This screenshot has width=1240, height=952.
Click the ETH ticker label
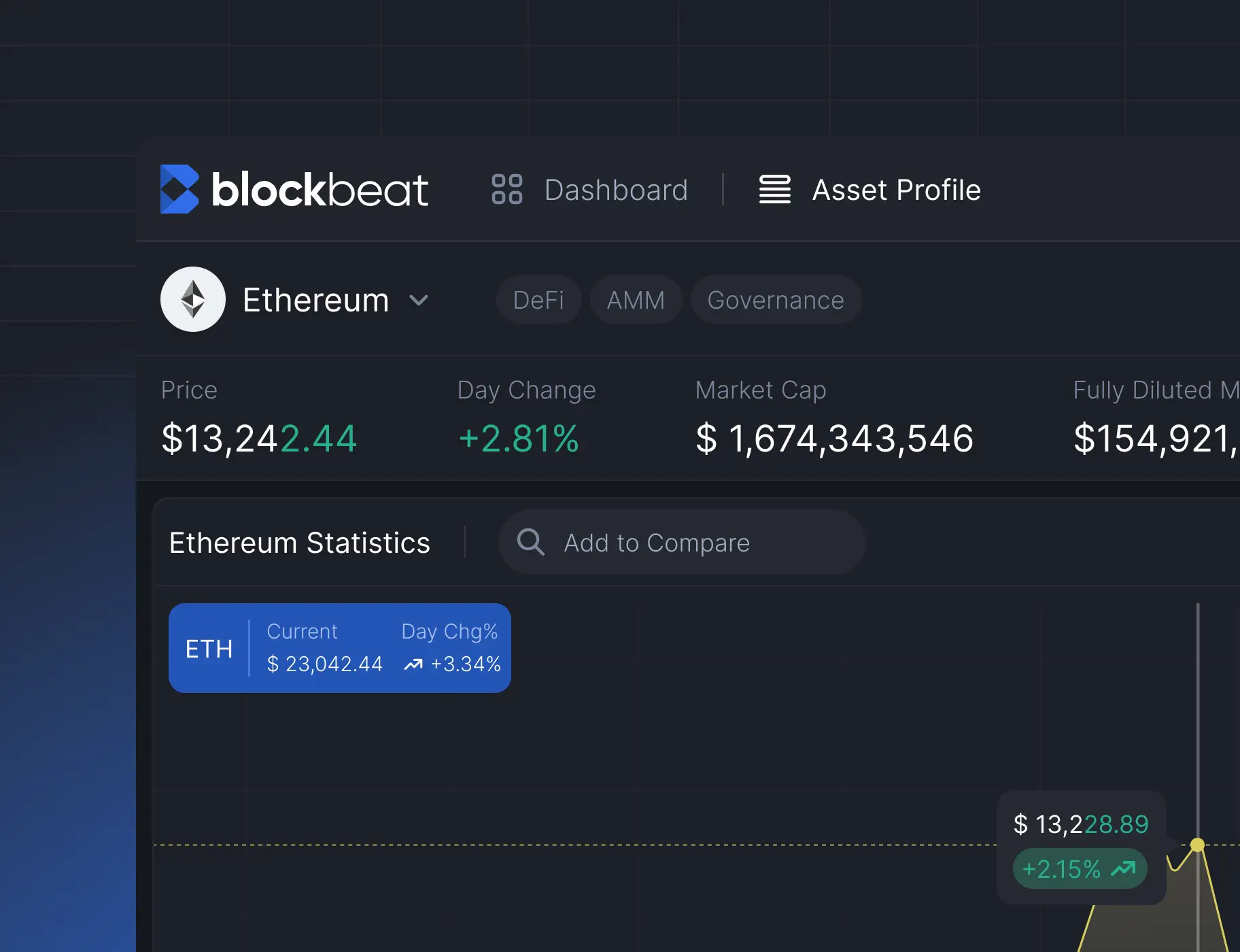209,649
